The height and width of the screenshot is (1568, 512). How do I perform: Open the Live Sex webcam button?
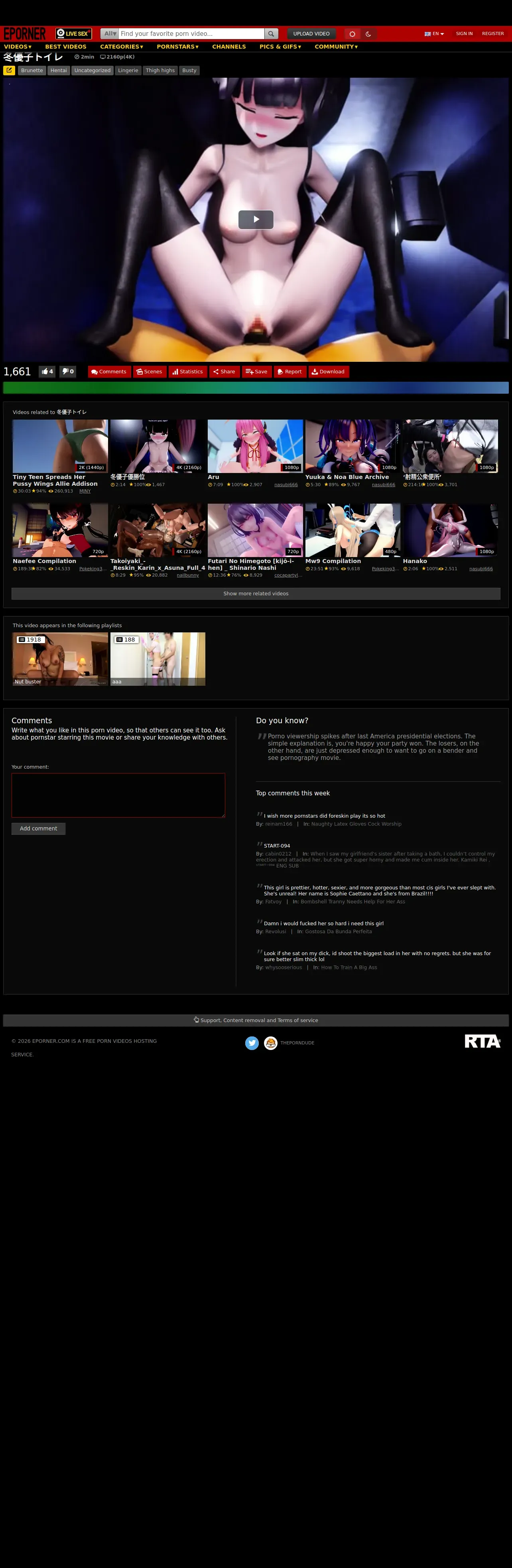coord(74,33)
